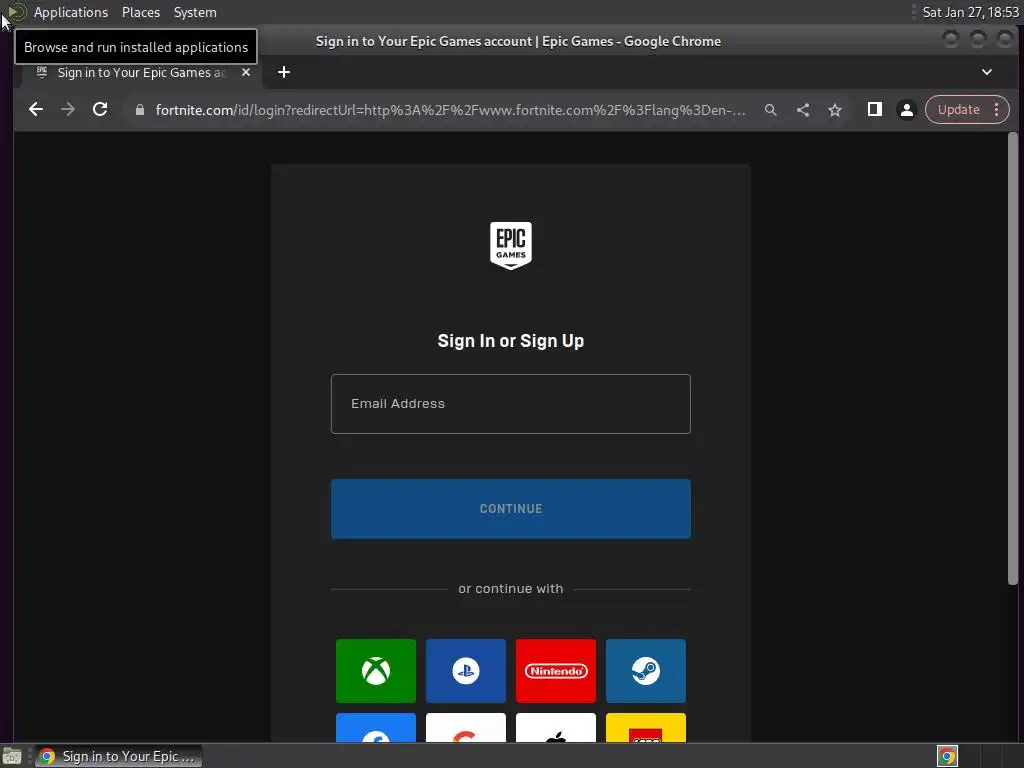Click the page vertical scrollbar
The width and height of the screenshot is (1024, 768).
click(x=1013, y=359)
